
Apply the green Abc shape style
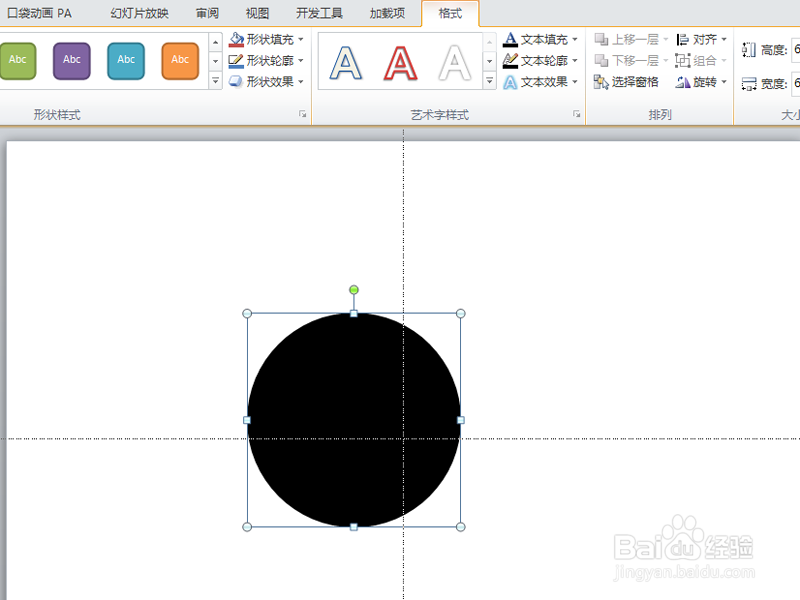(18, 61)
